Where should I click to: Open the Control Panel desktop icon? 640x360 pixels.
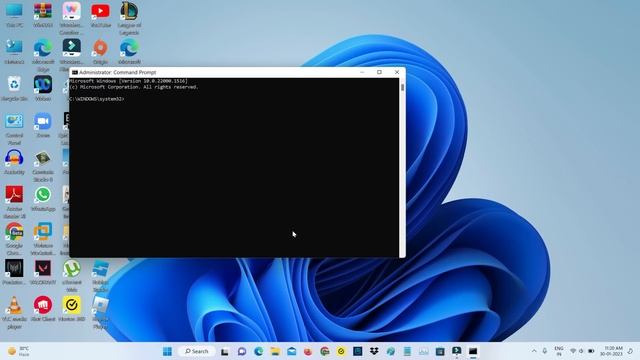(x=14, y=129)
